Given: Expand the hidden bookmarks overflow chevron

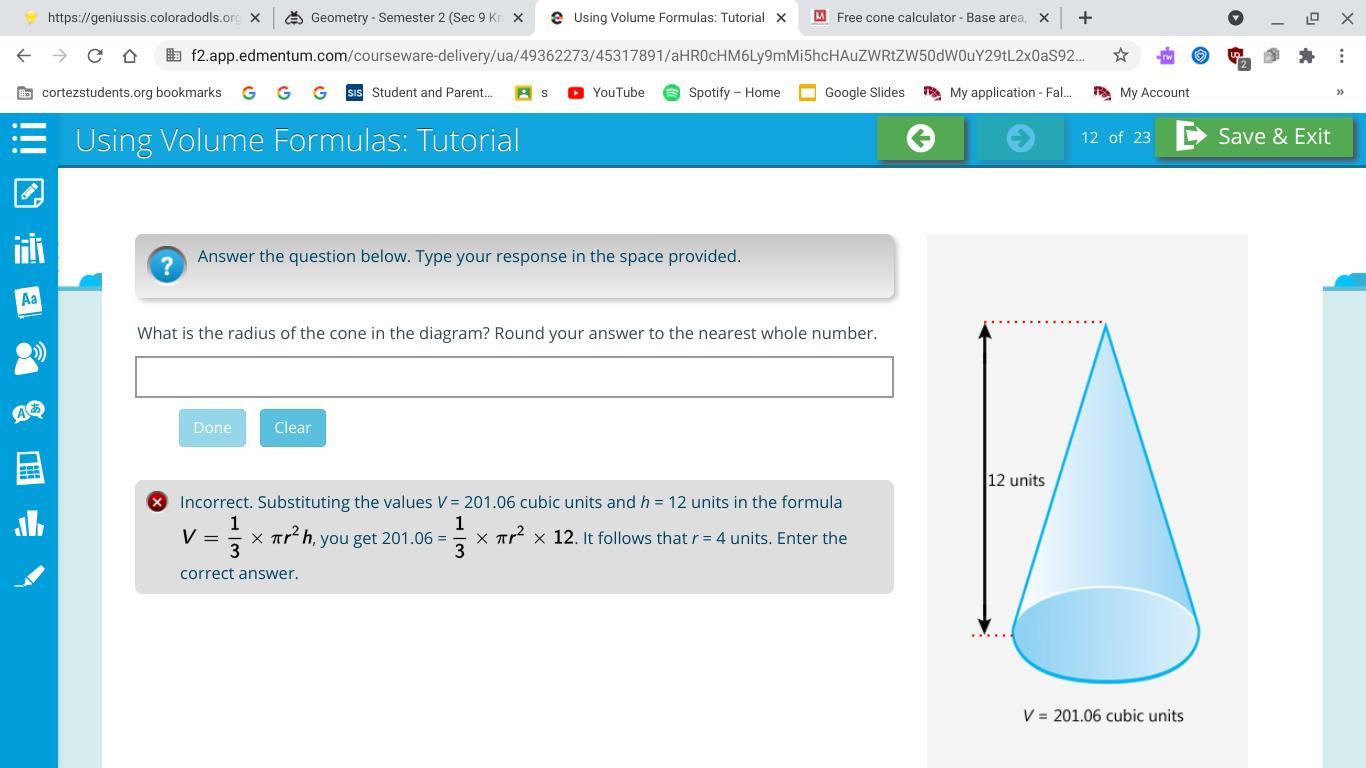Looking at the screenshot, I should click(1340, 92).
